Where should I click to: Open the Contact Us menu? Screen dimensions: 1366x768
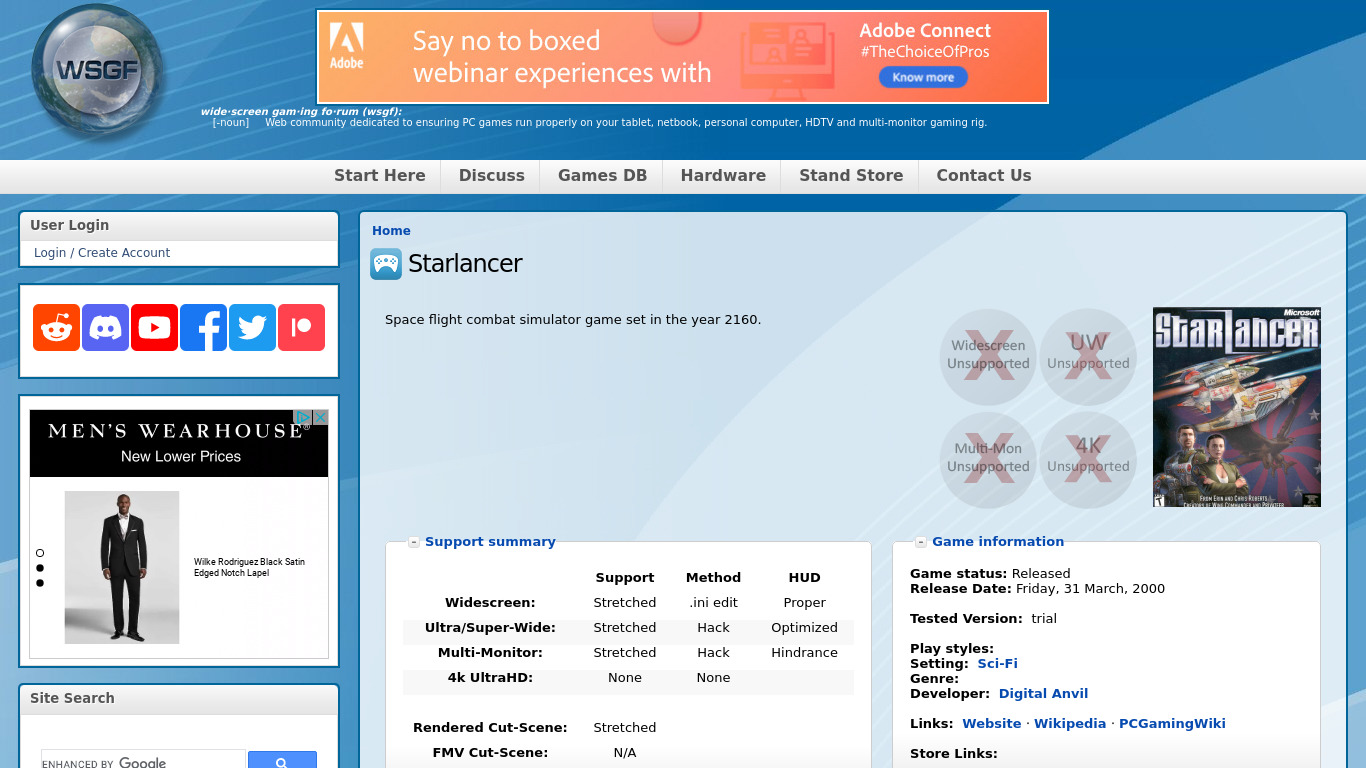[x=984, y=176]
